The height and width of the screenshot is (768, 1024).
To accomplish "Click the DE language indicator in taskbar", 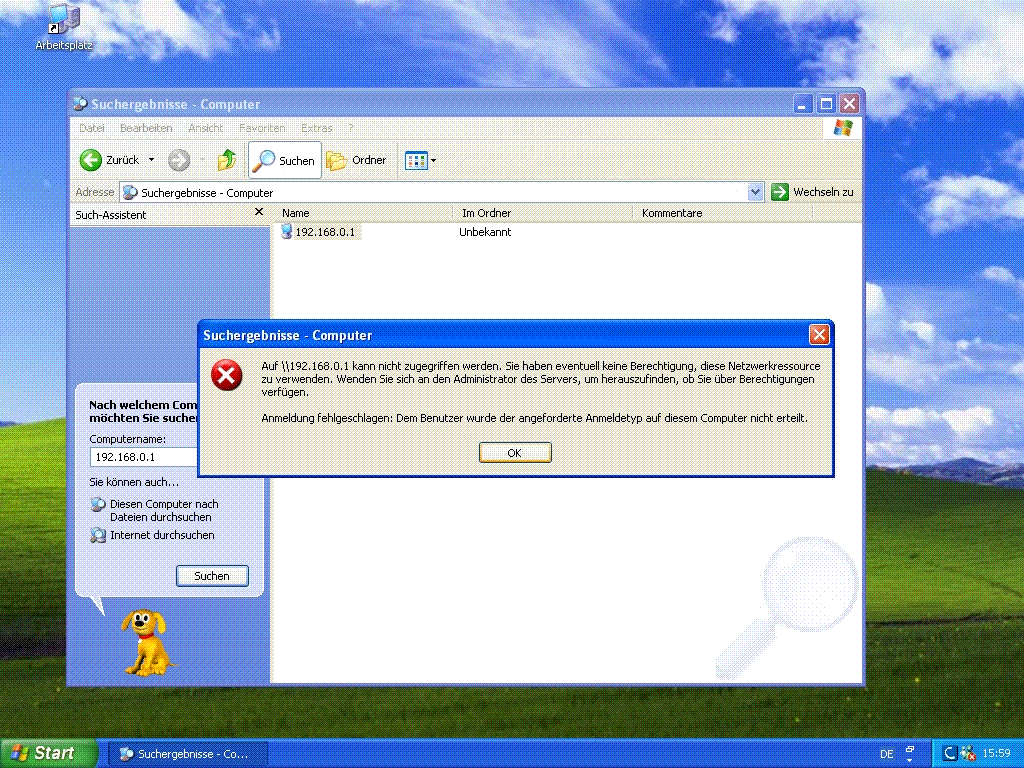I will tap(886, 754).
